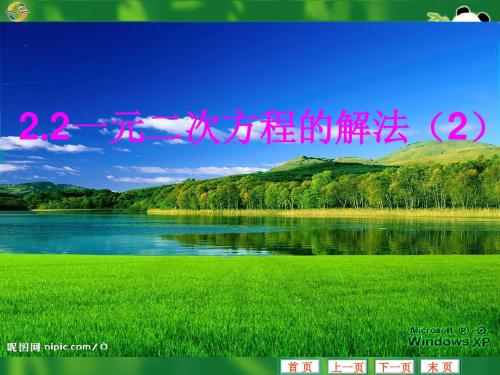The width and height of the screenshot is (500, 375).
Task: Click the Windows XP logo text
Action: (x=449, y=341)
